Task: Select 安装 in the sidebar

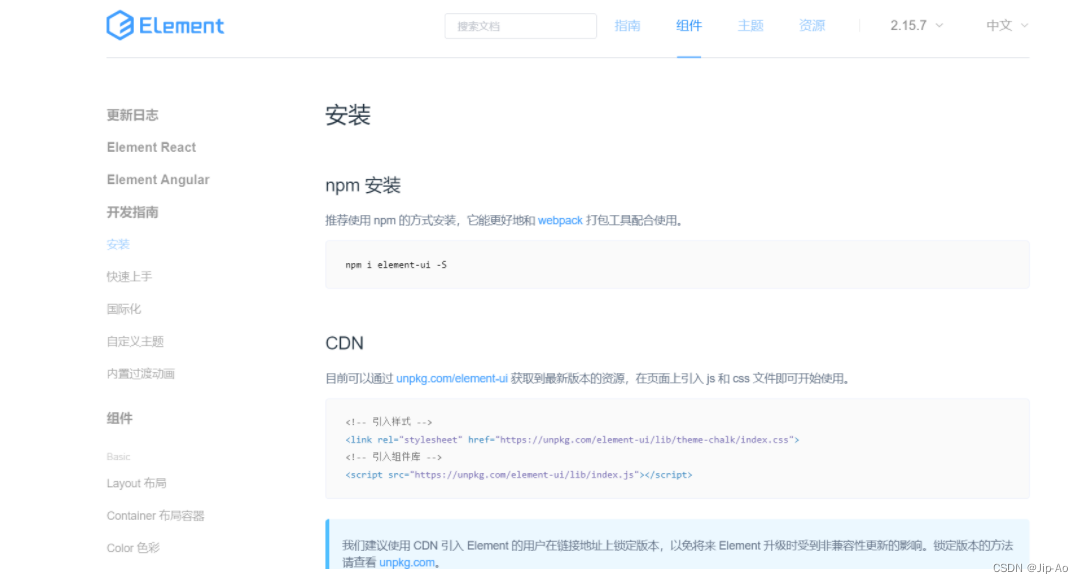Action: (118, 244)
